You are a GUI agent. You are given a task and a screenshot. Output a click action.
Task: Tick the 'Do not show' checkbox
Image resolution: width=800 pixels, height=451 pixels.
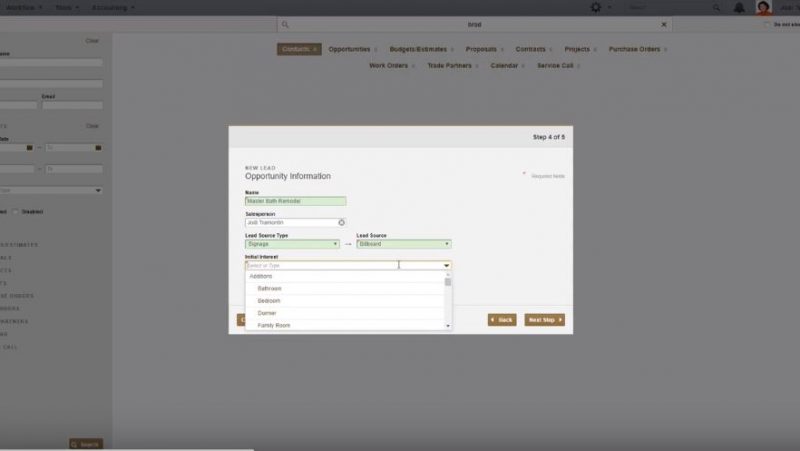click(x=766, y=24)
